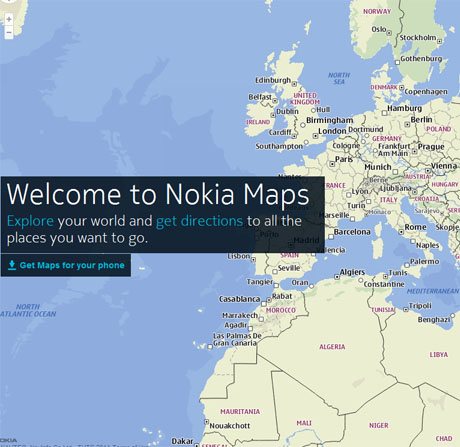Select the Lyon city label
460x447 pixels.
pos(360,191)
